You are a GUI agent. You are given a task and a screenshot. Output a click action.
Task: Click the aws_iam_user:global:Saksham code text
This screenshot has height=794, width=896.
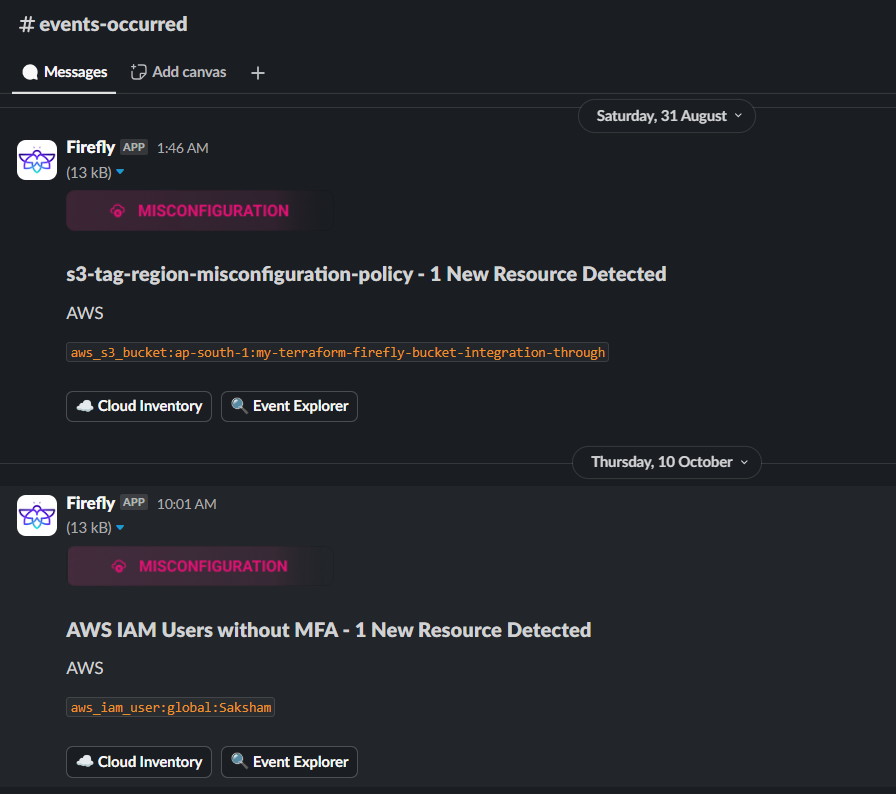tap(170, 707)
